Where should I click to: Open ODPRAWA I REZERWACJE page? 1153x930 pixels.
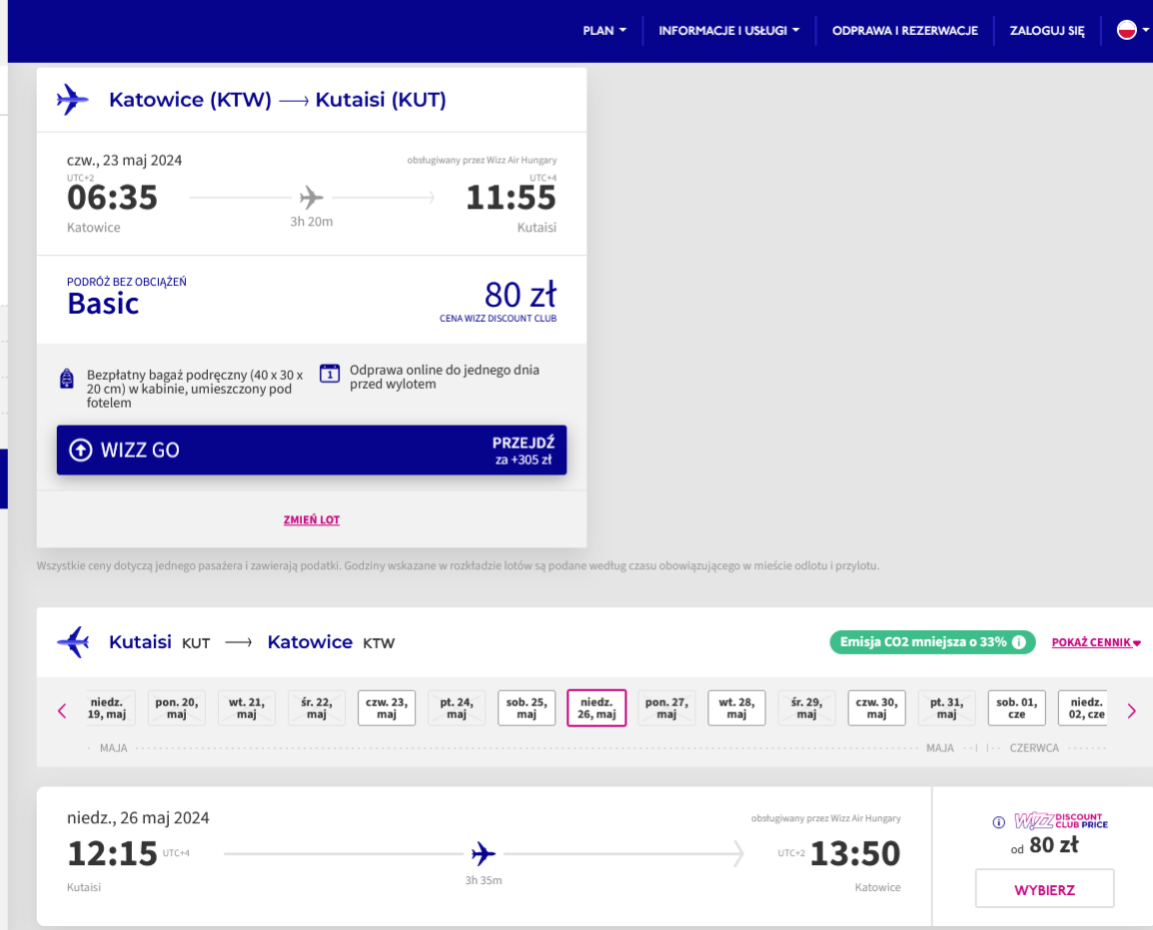[x=904, y=31]
